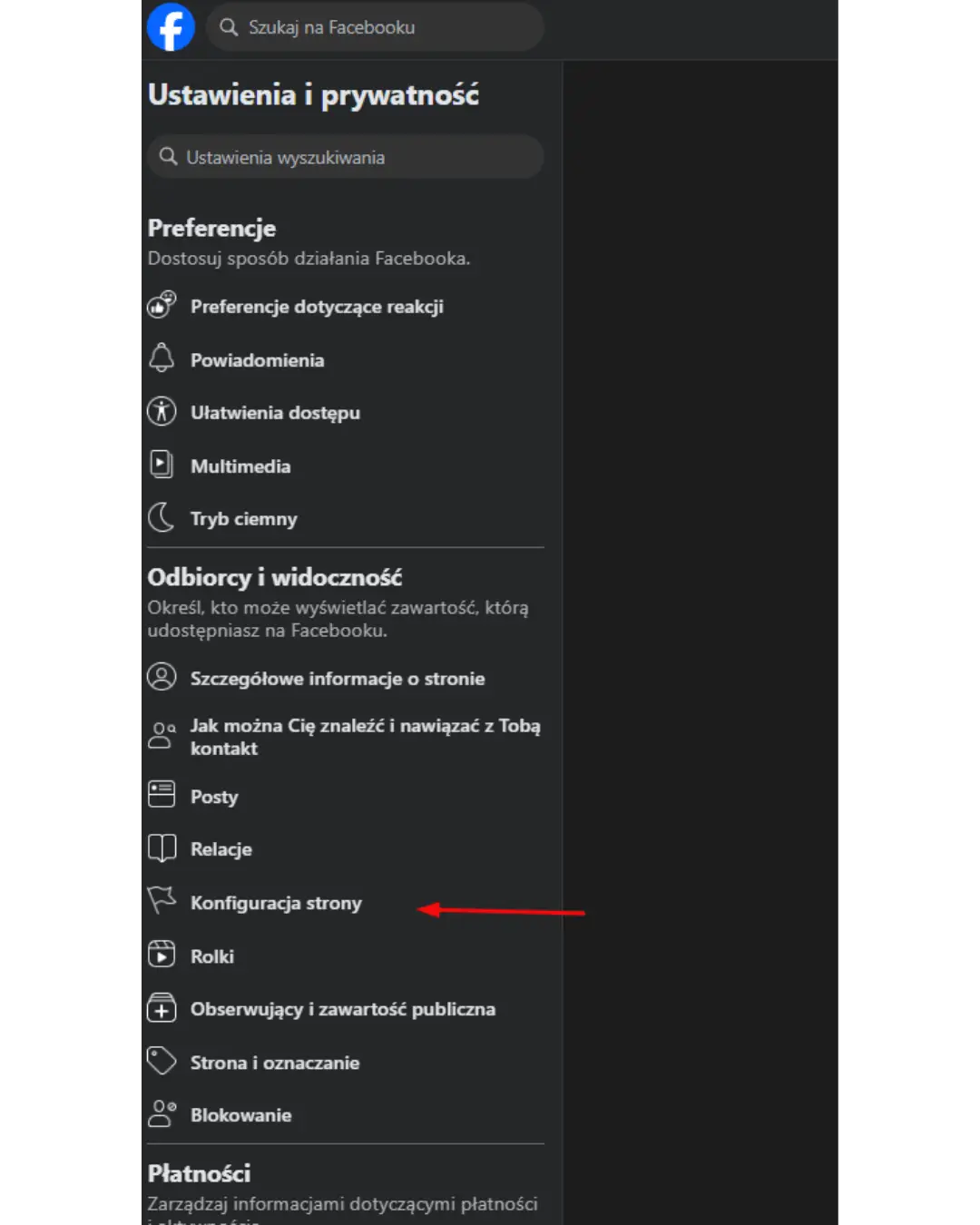Click the Blokowanie blocked-user icon

click(x=162, y=1113)
